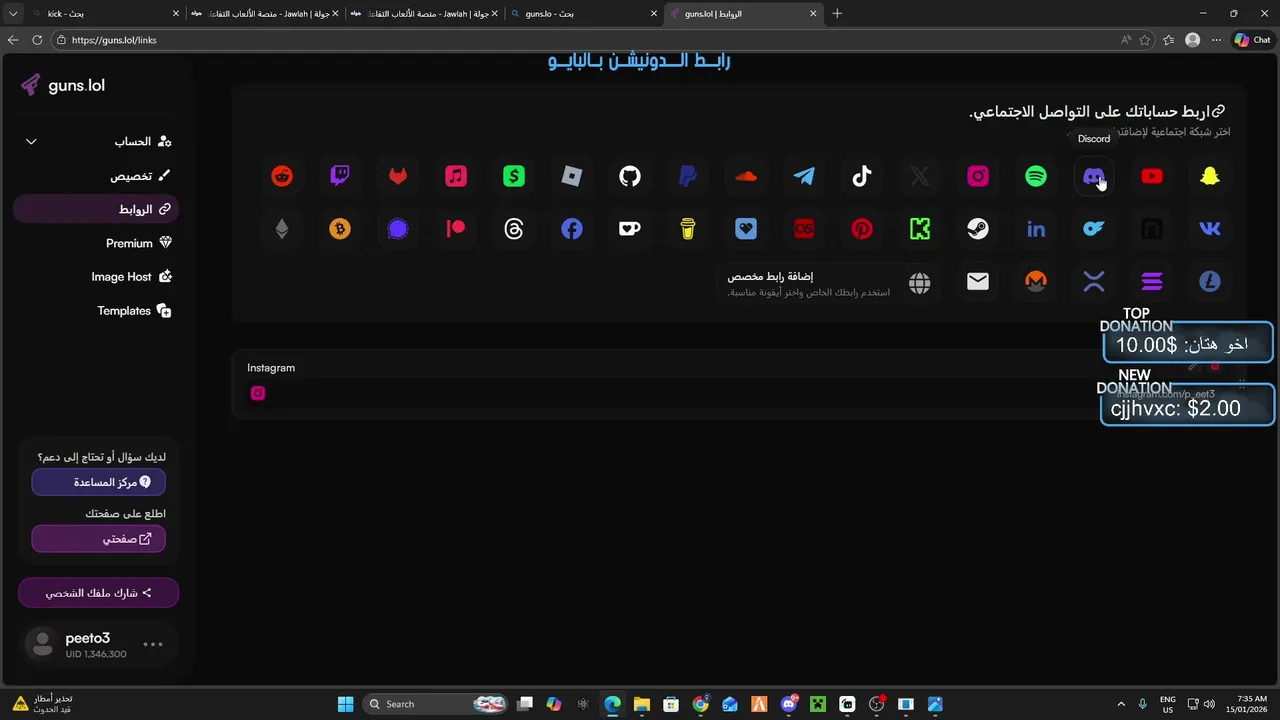Choose the PayPal icon
Viewport: 1280px width, 720px height.
(688, 177)
